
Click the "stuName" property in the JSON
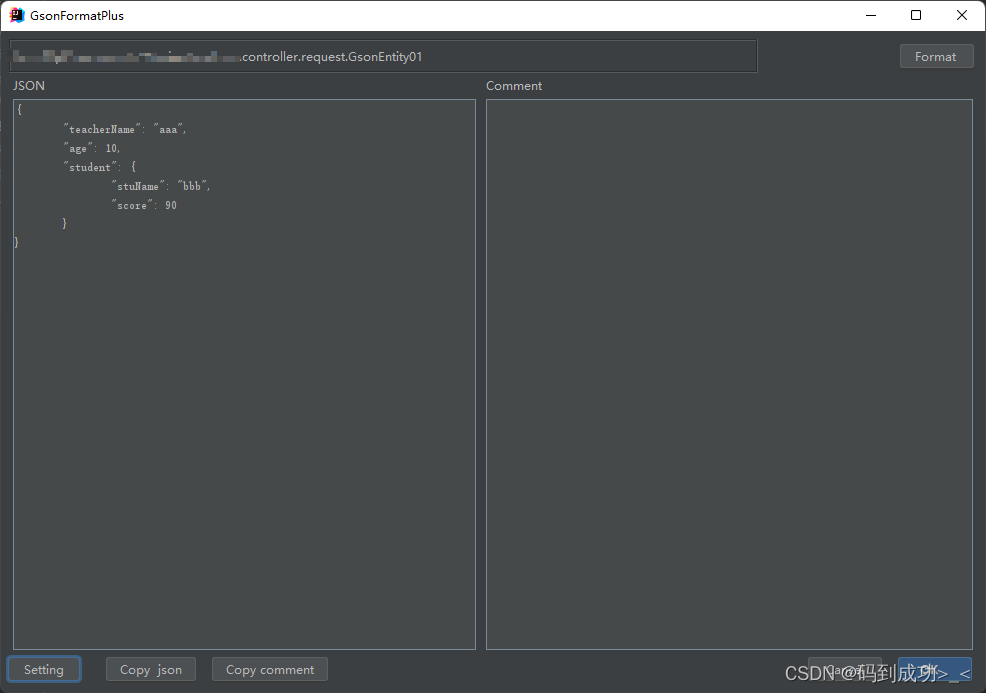(138, 185)
